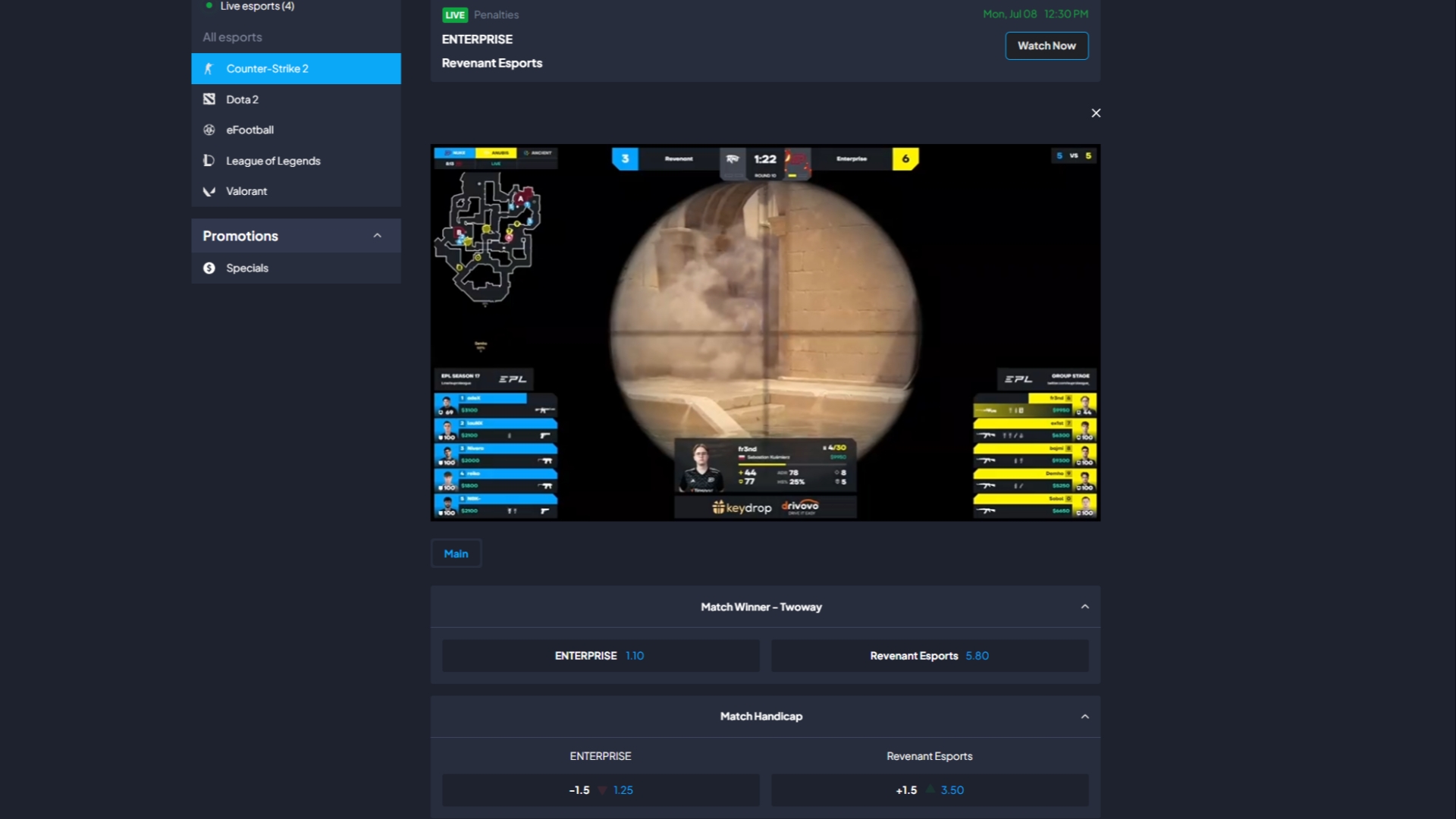Bet on Revenant Esports at 5.80
1456x819 pixels.
point(930,656)
